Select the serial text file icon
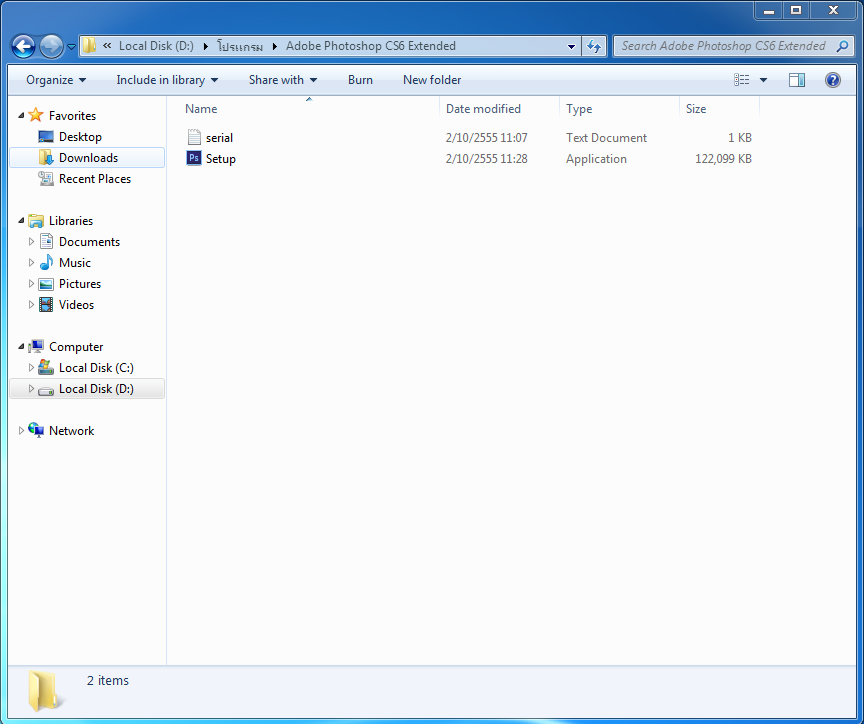 [x=194, y=137]
